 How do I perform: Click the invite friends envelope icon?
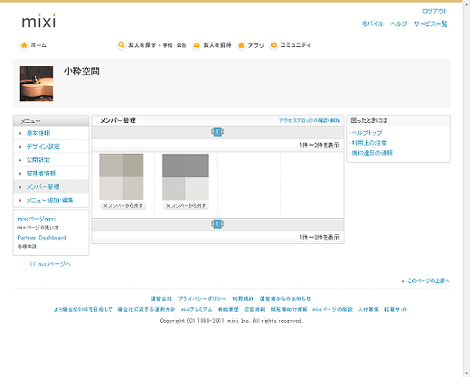pyautogui.click(x=197, y=45)
